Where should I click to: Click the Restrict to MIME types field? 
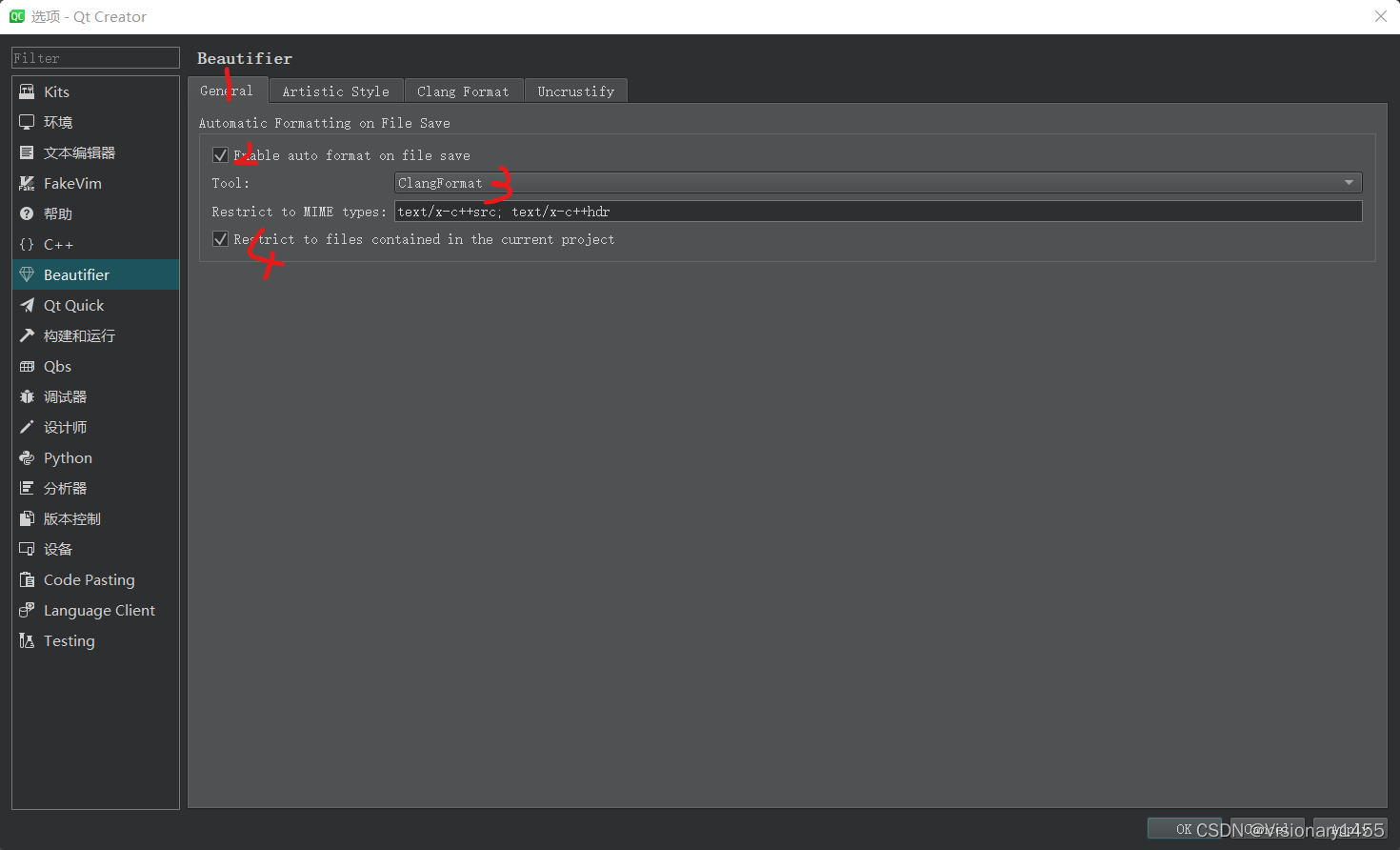pos(878,212)
